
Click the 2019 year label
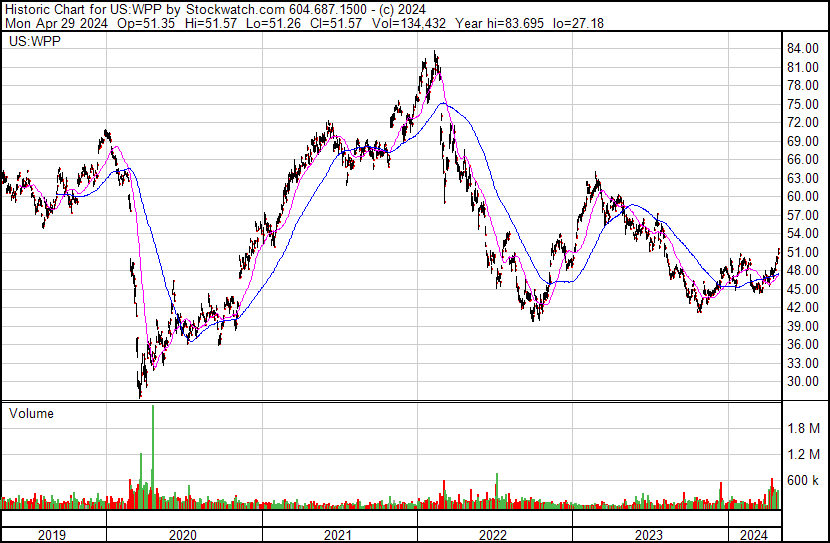[52, 535]
